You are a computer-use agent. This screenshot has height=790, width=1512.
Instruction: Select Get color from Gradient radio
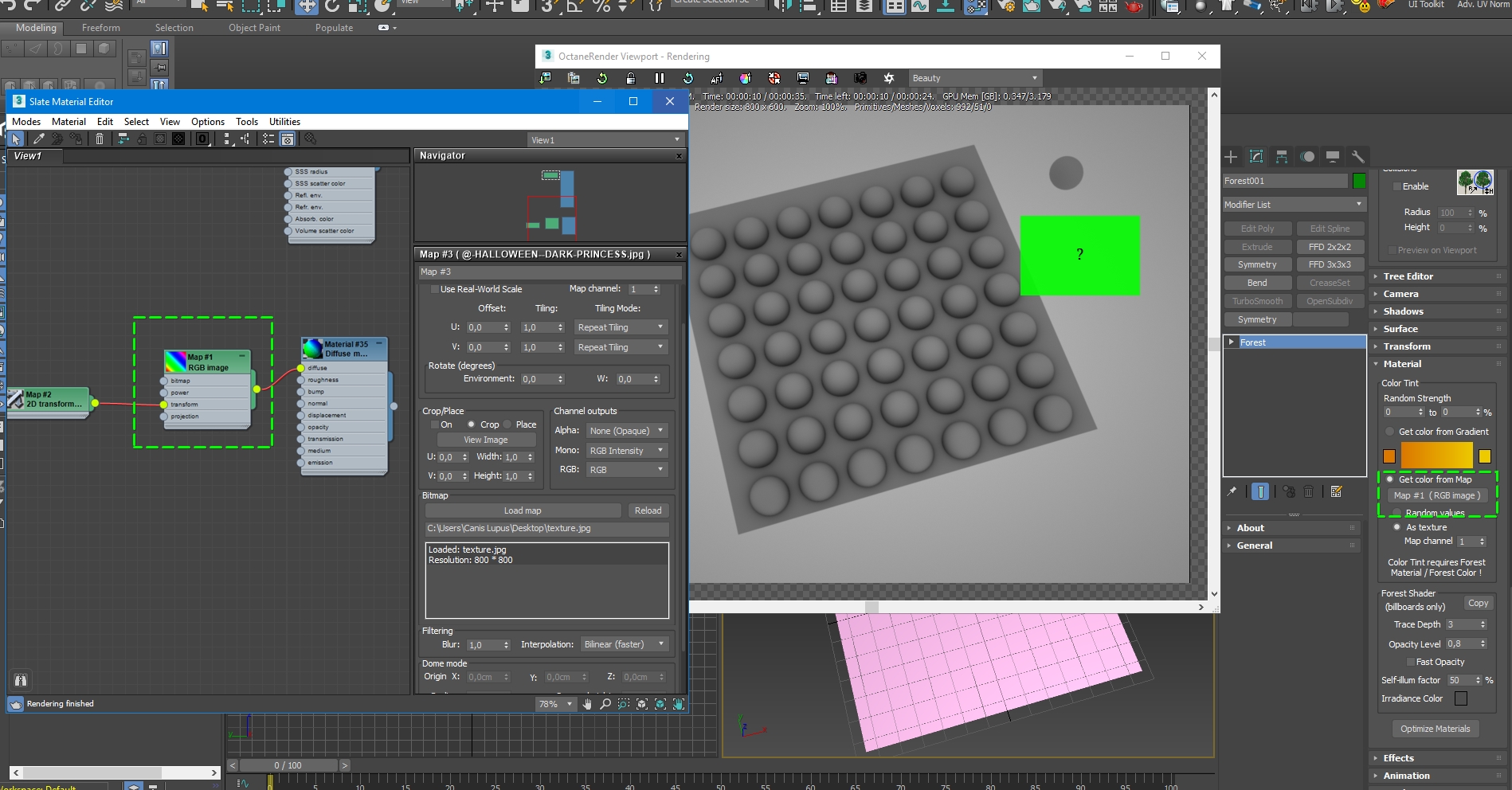pos(1390,432)
